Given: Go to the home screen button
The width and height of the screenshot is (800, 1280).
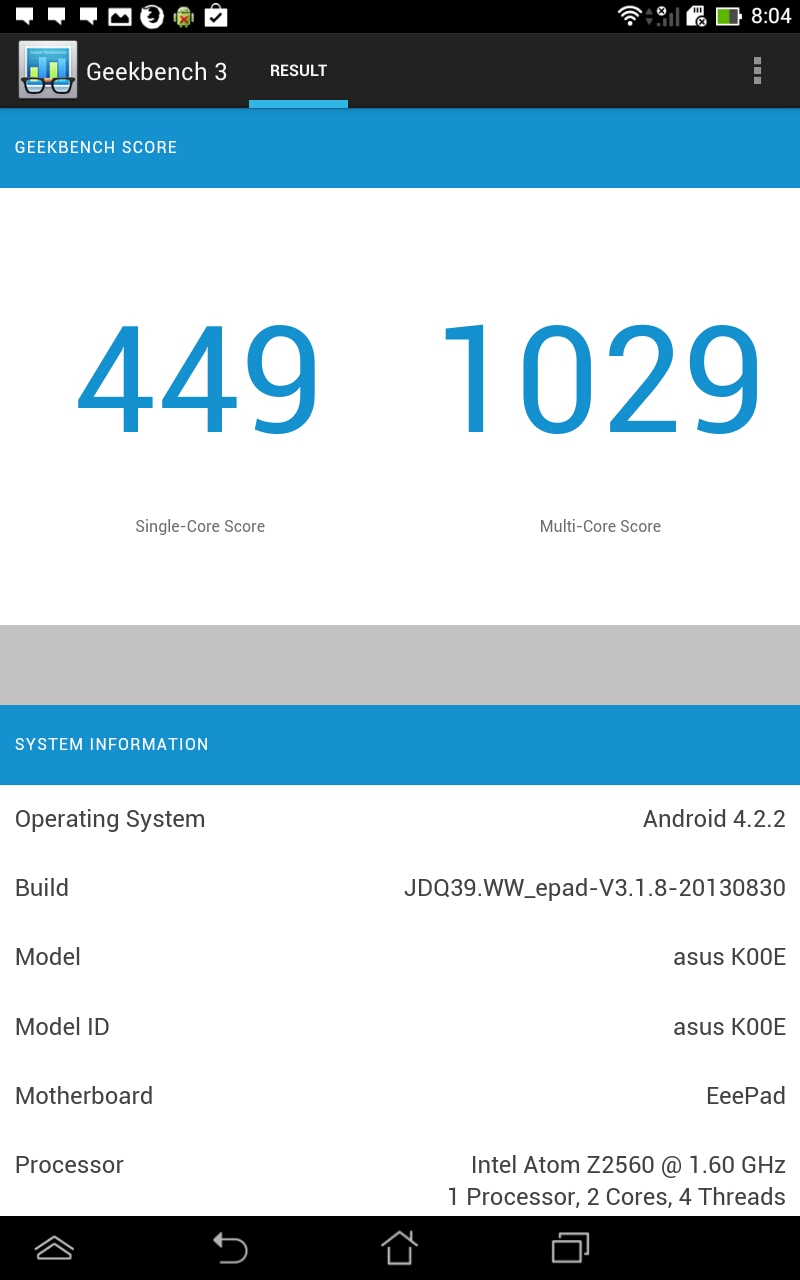Looking at the screenshot, I should tap(399, 1247).
